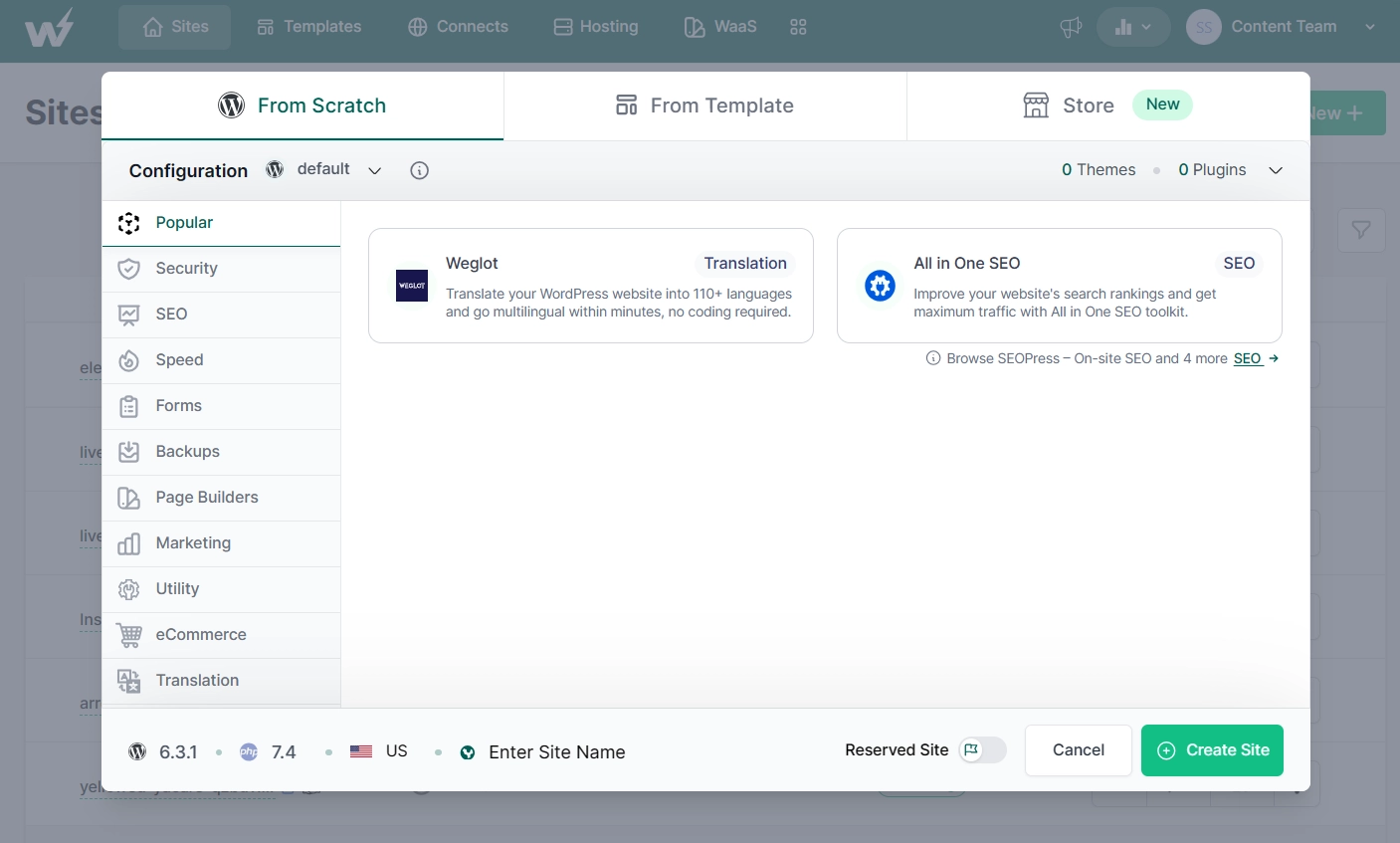The height and width of the screenshot is (843, 1400).
Task: Select the Page Builders category
Action: (221, 498)
